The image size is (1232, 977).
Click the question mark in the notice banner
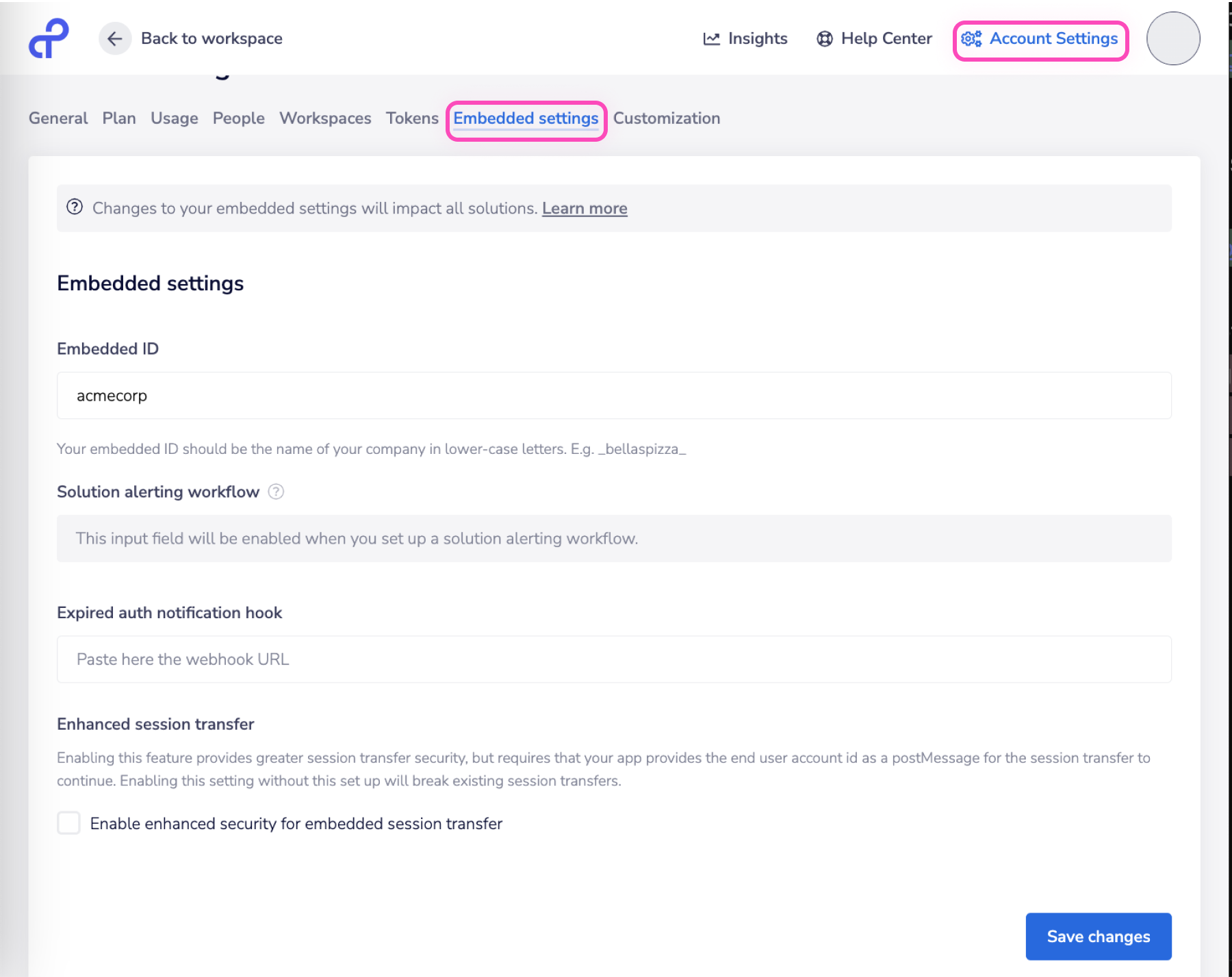pyautogui.click(x=75, y=207)
